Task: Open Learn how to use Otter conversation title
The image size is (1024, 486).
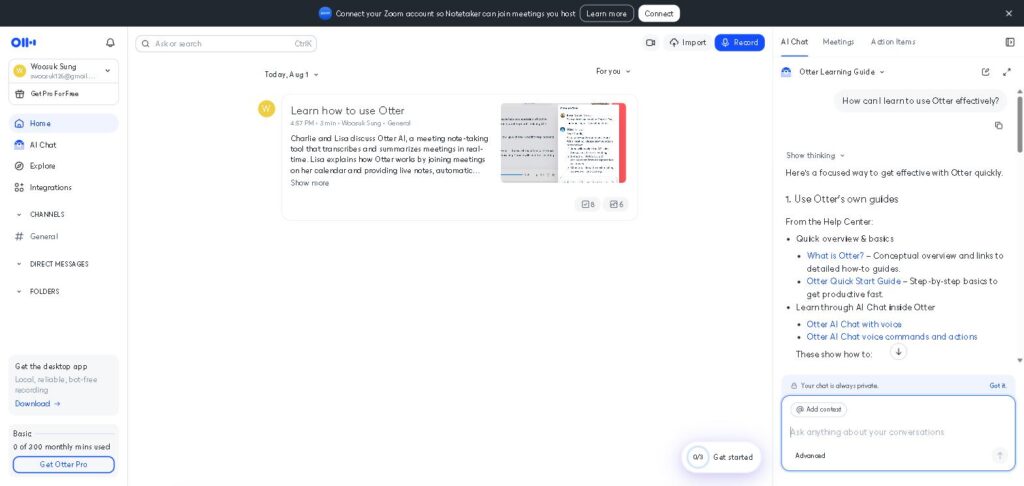Action: (x=347, y=110)
